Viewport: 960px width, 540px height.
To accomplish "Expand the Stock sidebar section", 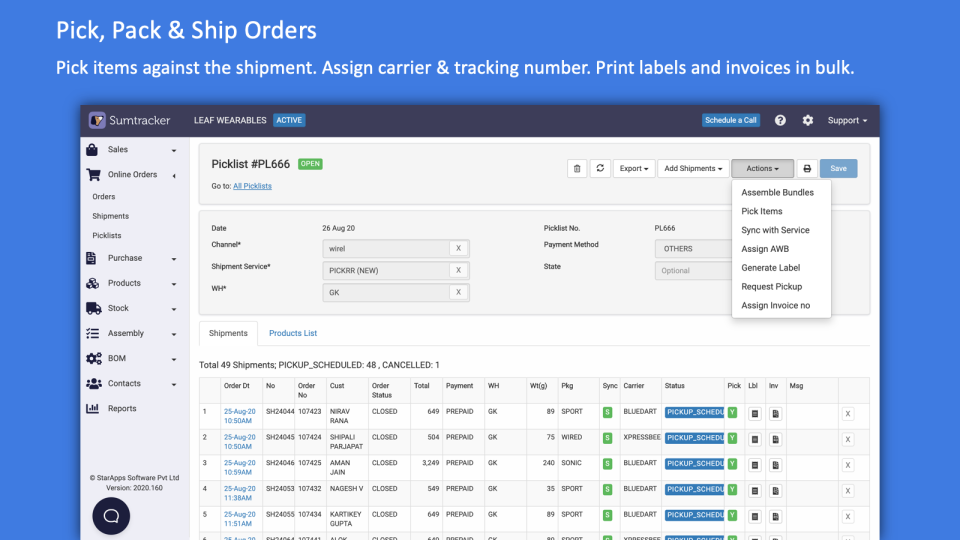I will coord(174,310).
